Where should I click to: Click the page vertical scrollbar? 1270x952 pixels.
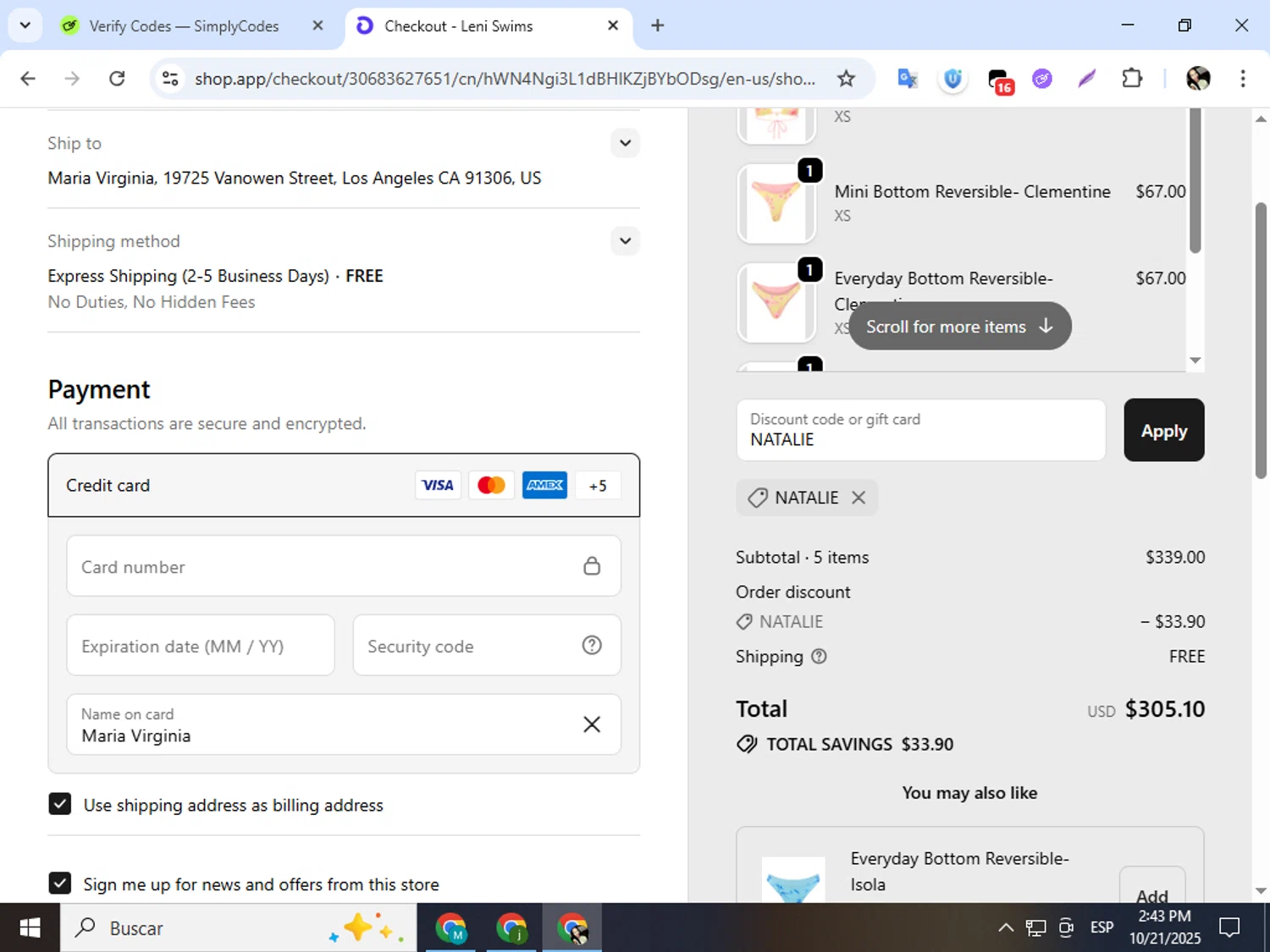tap(1261, 340)
